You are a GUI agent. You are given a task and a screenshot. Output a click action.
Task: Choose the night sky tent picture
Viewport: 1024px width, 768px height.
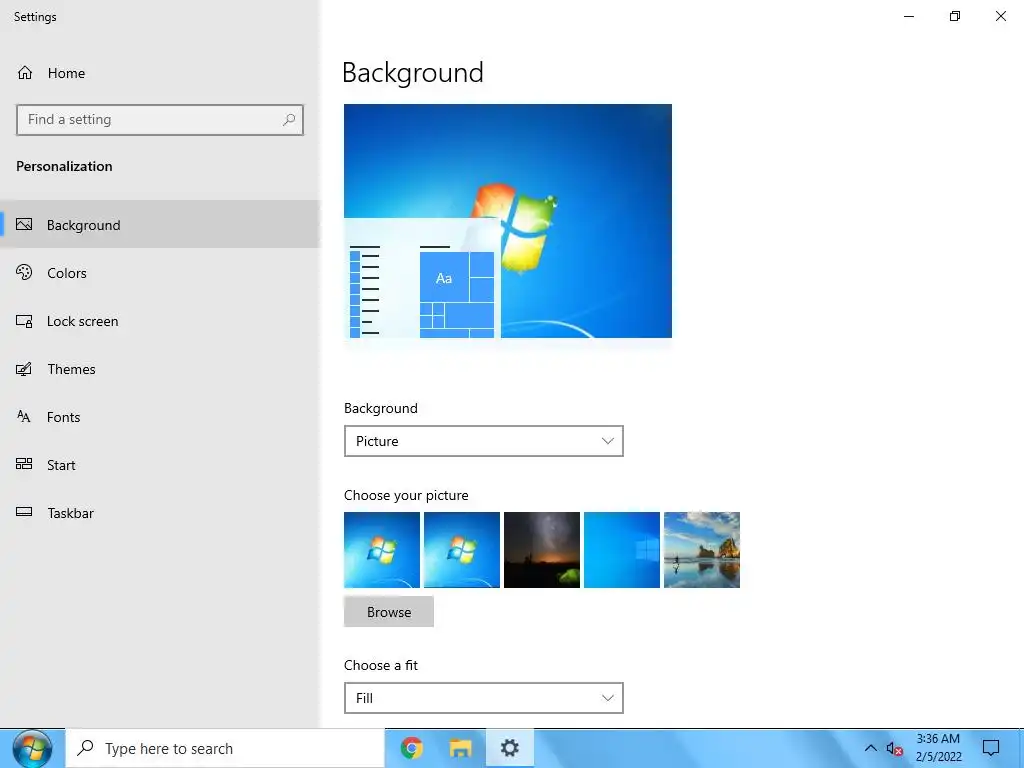click(541, 550)
